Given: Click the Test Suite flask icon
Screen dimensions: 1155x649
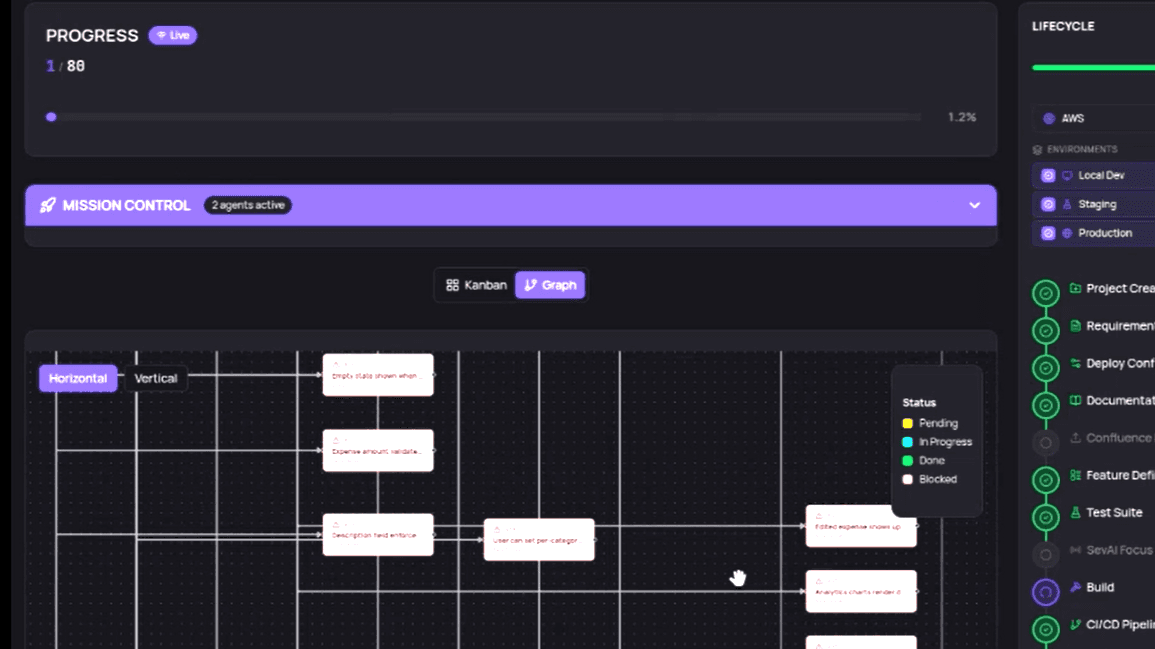Looking at the screenshot, I should (1075, 512).
